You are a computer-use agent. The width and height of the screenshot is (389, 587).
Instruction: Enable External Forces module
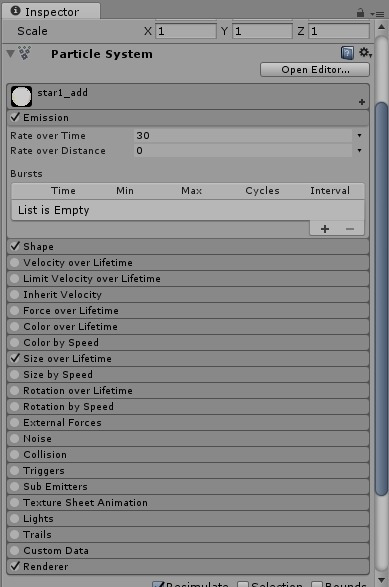(15, 423)
